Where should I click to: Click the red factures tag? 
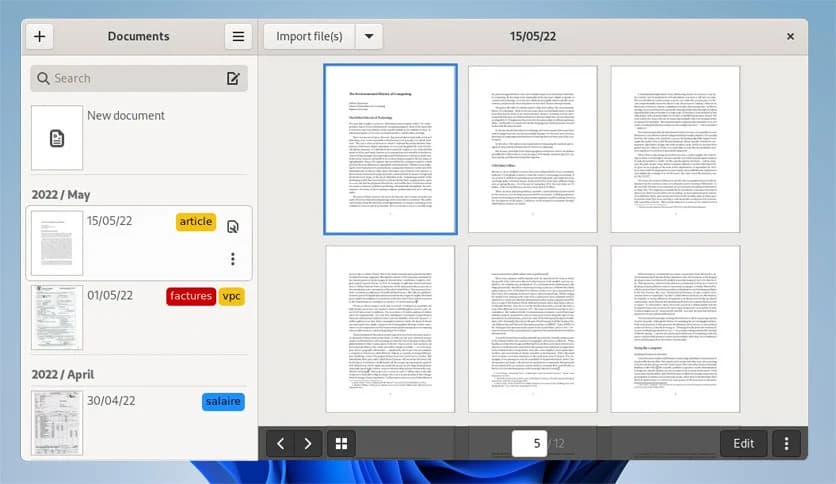tap(191, 296)
